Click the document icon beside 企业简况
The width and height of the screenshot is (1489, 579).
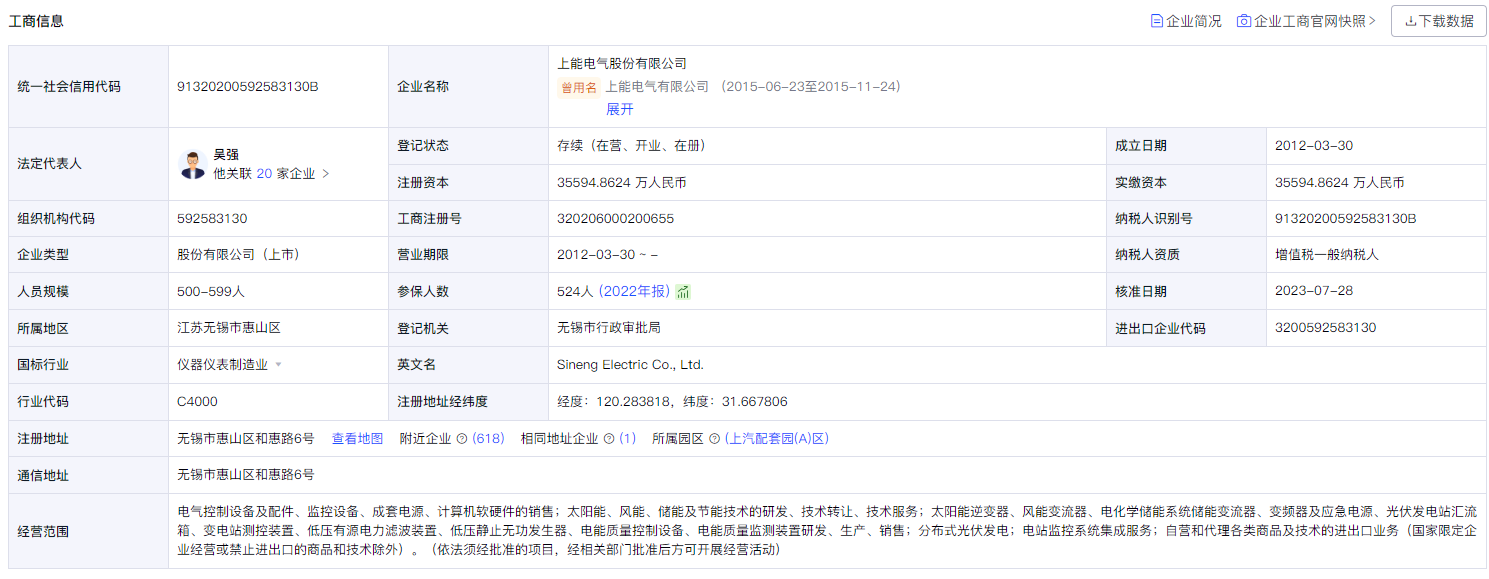coord(1158,20)
